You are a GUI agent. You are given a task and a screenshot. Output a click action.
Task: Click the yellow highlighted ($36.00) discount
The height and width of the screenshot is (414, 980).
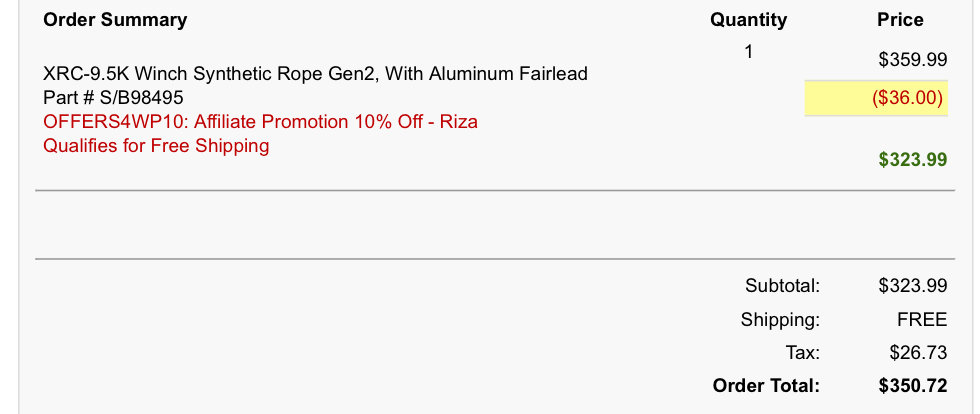coord(876,98)
